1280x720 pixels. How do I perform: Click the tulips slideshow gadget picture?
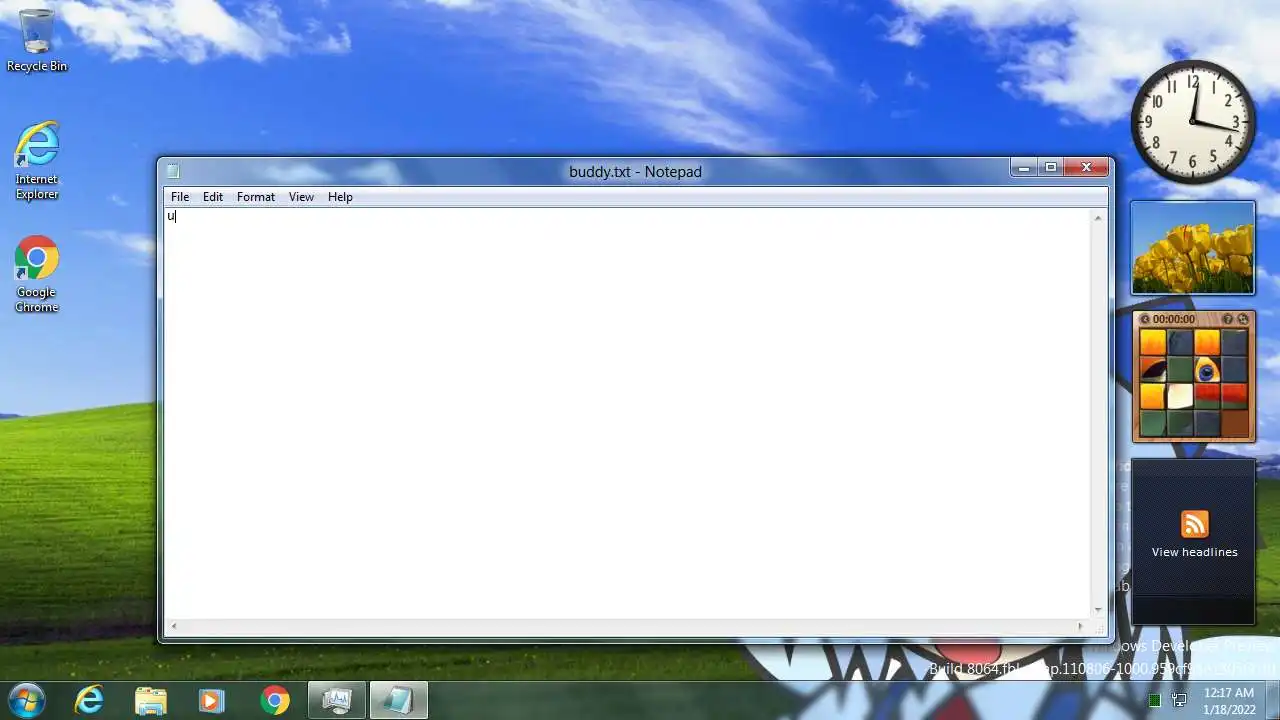(1193, 248)
